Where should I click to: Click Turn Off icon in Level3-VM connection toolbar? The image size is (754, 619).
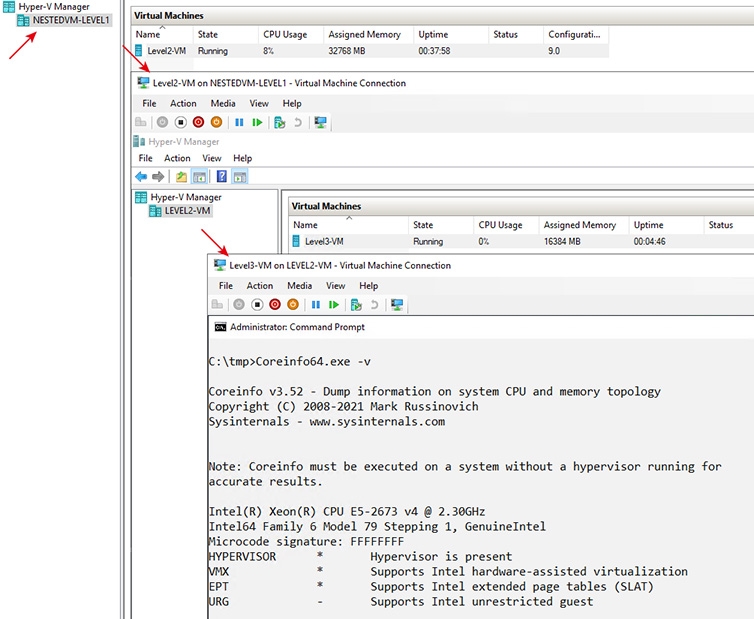pyautogui.click(x=257, y=304)
